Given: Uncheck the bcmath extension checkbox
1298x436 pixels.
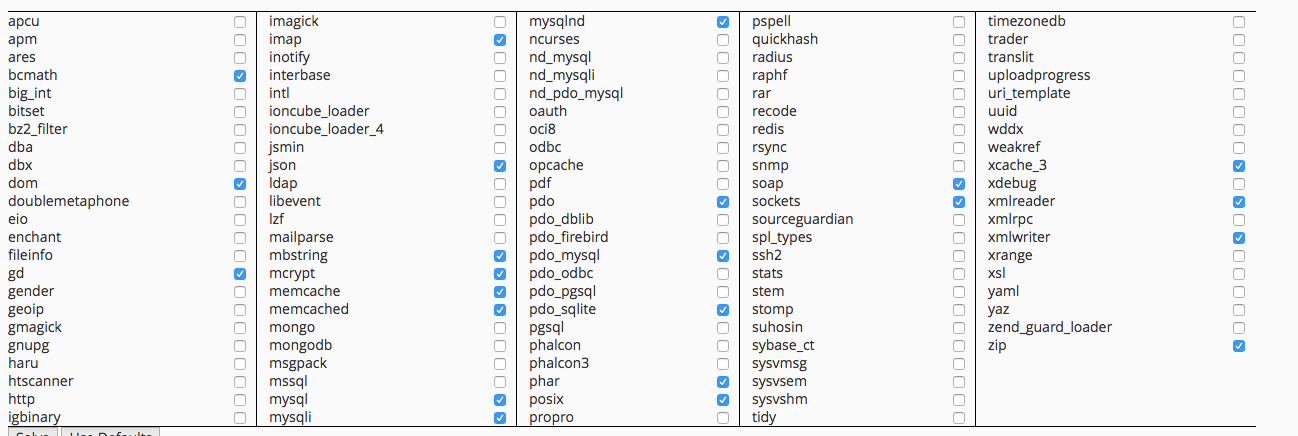Looking at the screenshot, I should pos(240,75).
